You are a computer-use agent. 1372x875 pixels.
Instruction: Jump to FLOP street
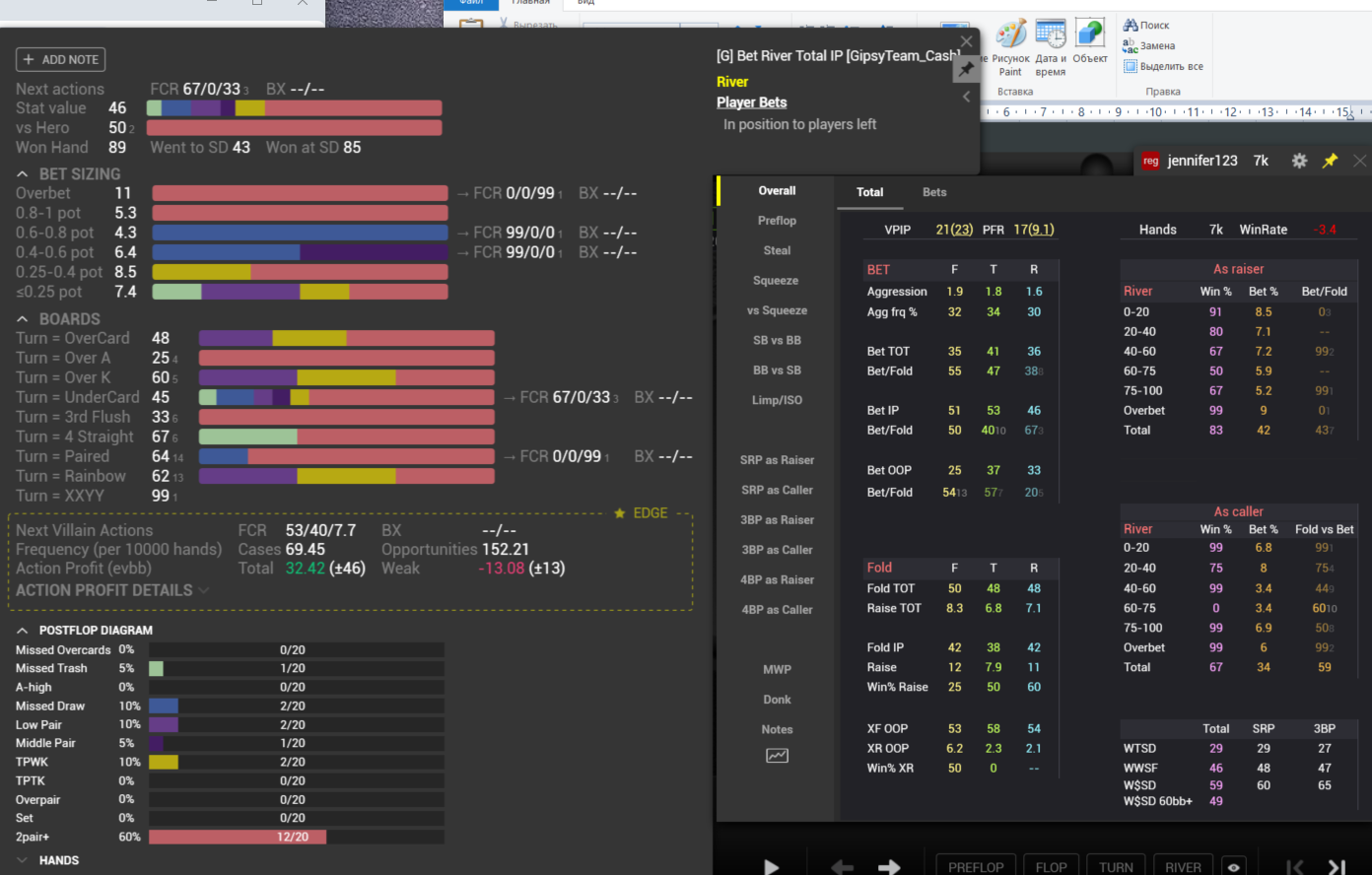(x=1051, y=866)
